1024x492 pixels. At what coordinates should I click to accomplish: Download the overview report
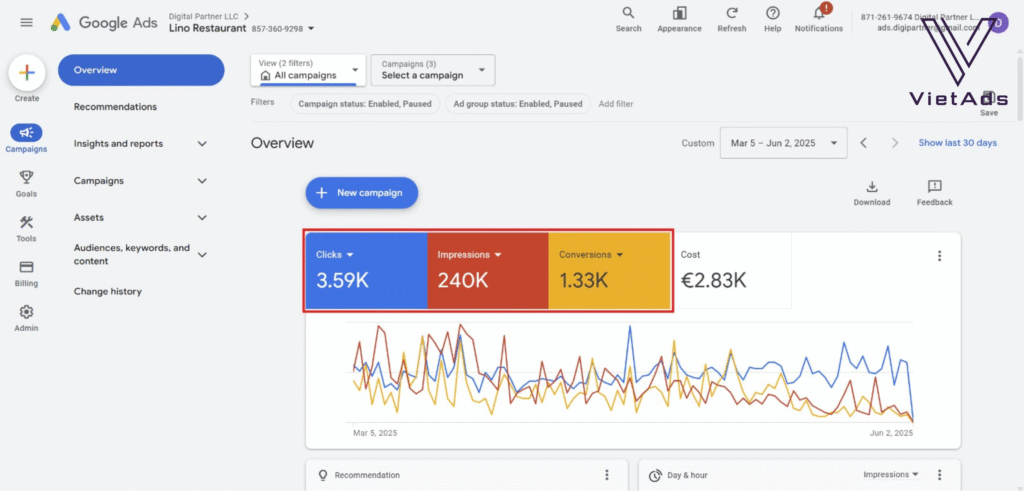872,193
